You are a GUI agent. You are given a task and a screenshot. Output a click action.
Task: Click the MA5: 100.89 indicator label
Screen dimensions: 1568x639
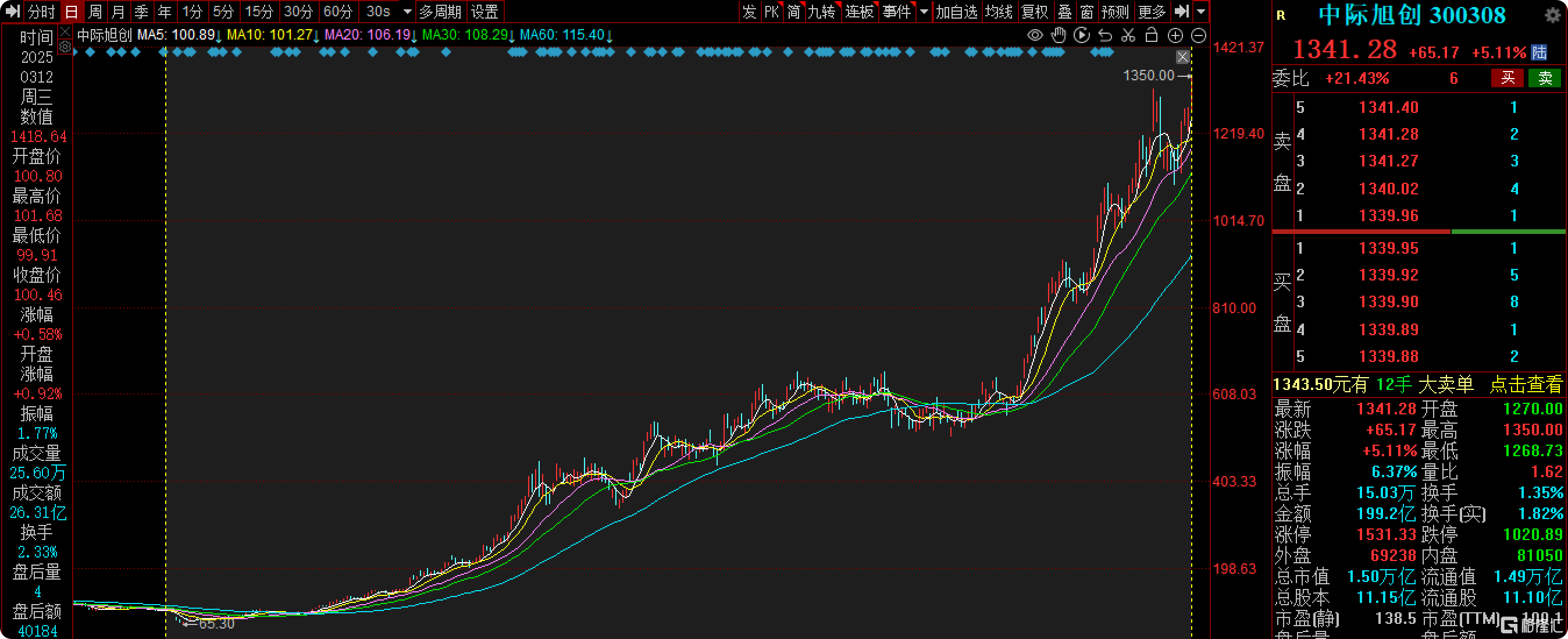179,35
